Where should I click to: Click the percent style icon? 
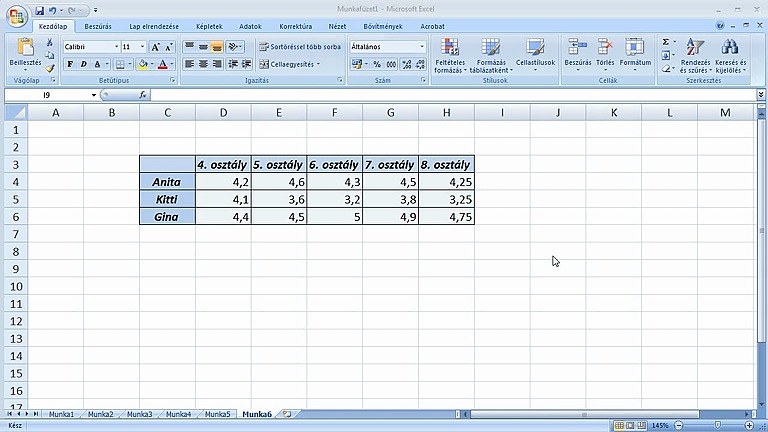click(377, 64)
